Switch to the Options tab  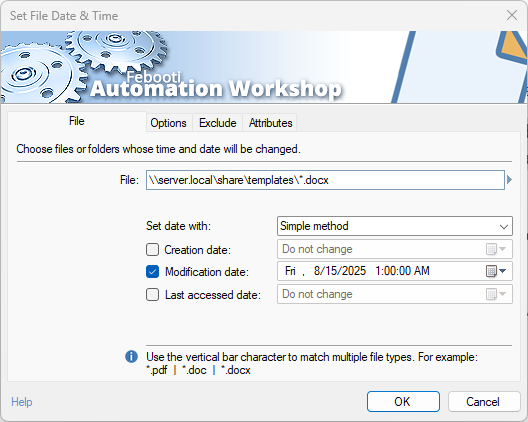point(168,123)
